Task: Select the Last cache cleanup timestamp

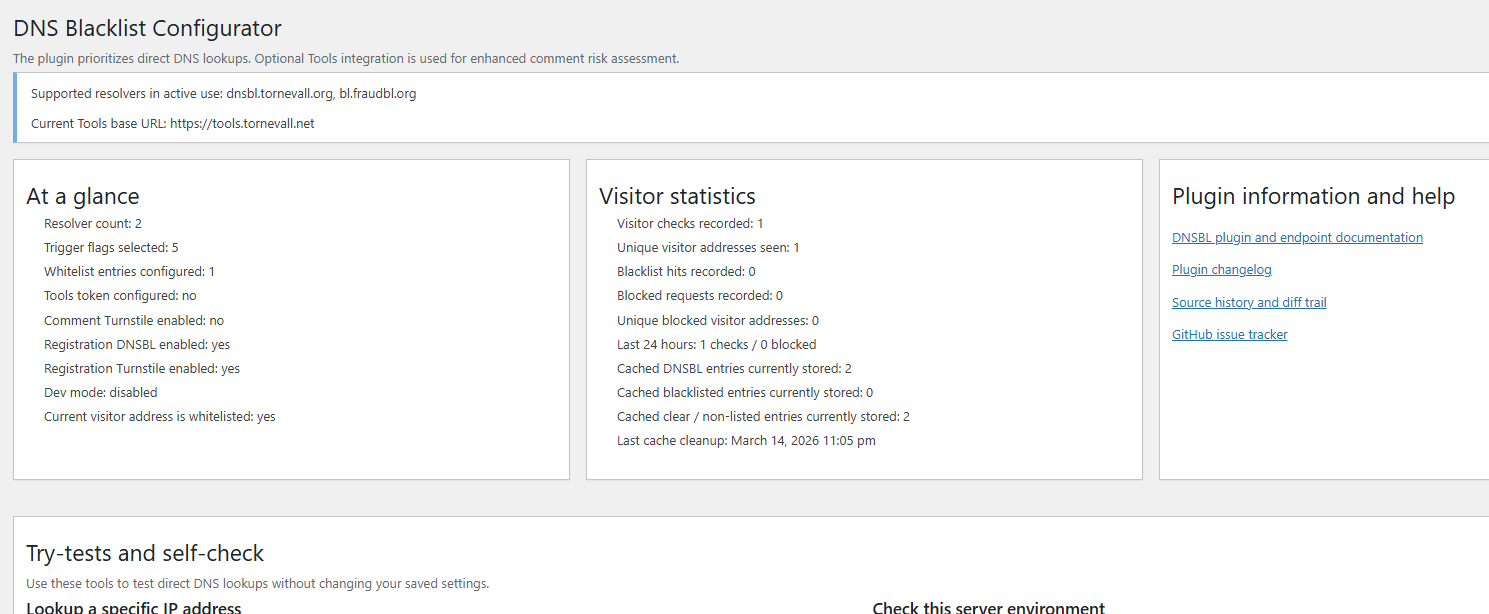Action: 746,440
